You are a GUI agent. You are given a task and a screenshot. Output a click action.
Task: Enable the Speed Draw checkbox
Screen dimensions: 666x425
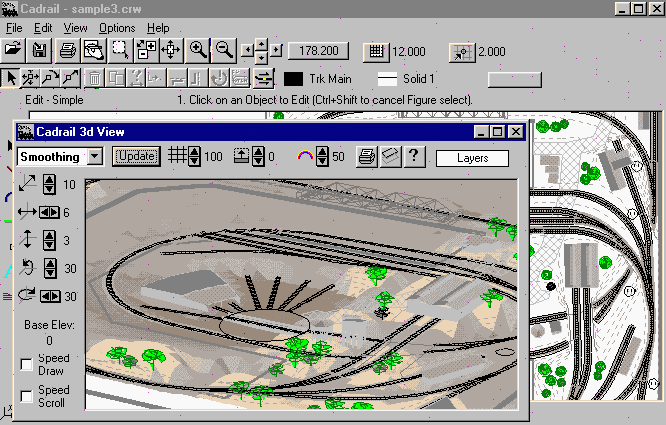click(26, 364)
